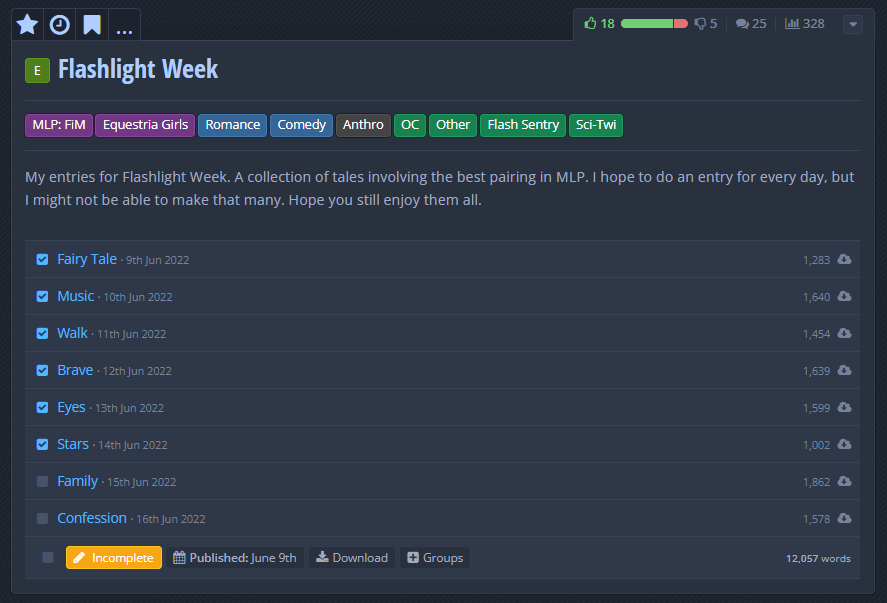Open the Stars chapter

pyautogui.click(x=73, y=444)
